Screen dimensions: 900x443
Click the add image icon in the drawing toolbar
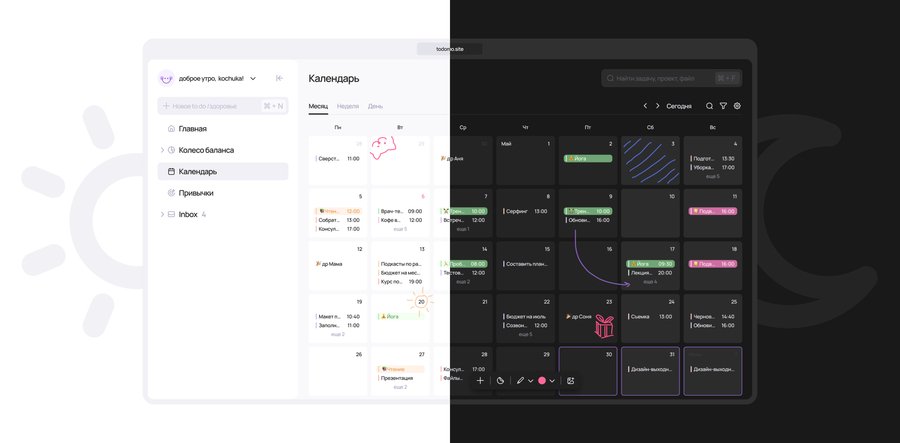click(571, 380)
